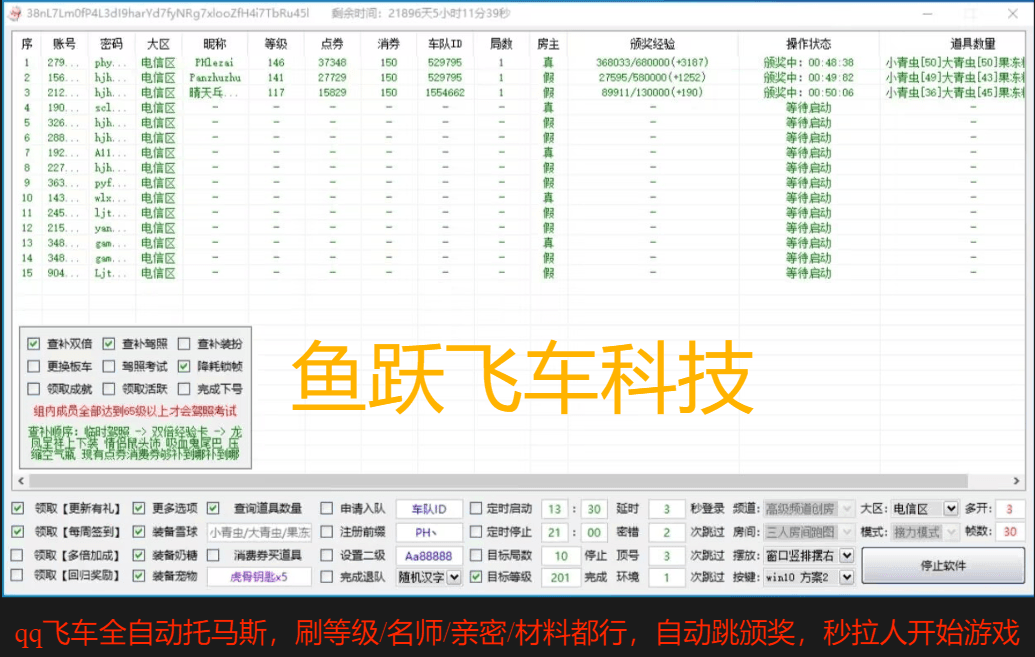Click the app icon in the title bar
The image size is (1035, 657).
tap(15, 14)
